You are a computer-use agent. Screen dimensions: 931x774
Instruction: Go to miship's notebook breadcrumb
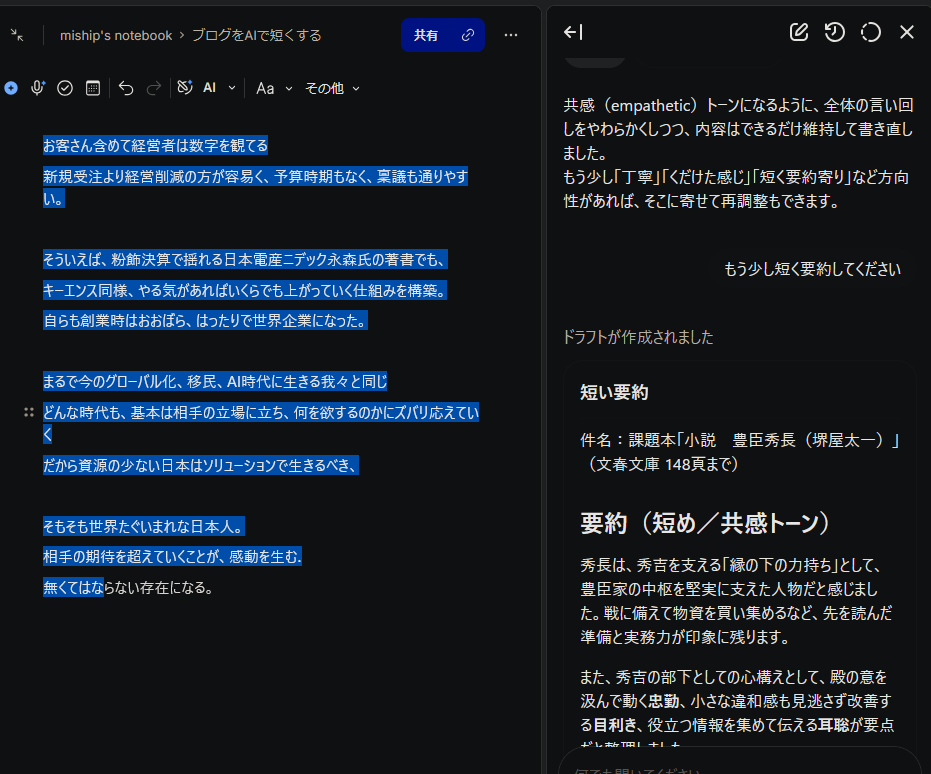(x=116, y=35)
